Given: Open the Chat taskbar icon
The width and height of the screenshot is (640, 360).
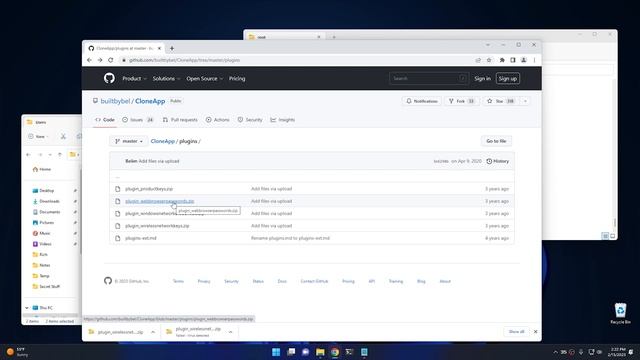Looking at the screenshot, I should [x=305, y=352].
